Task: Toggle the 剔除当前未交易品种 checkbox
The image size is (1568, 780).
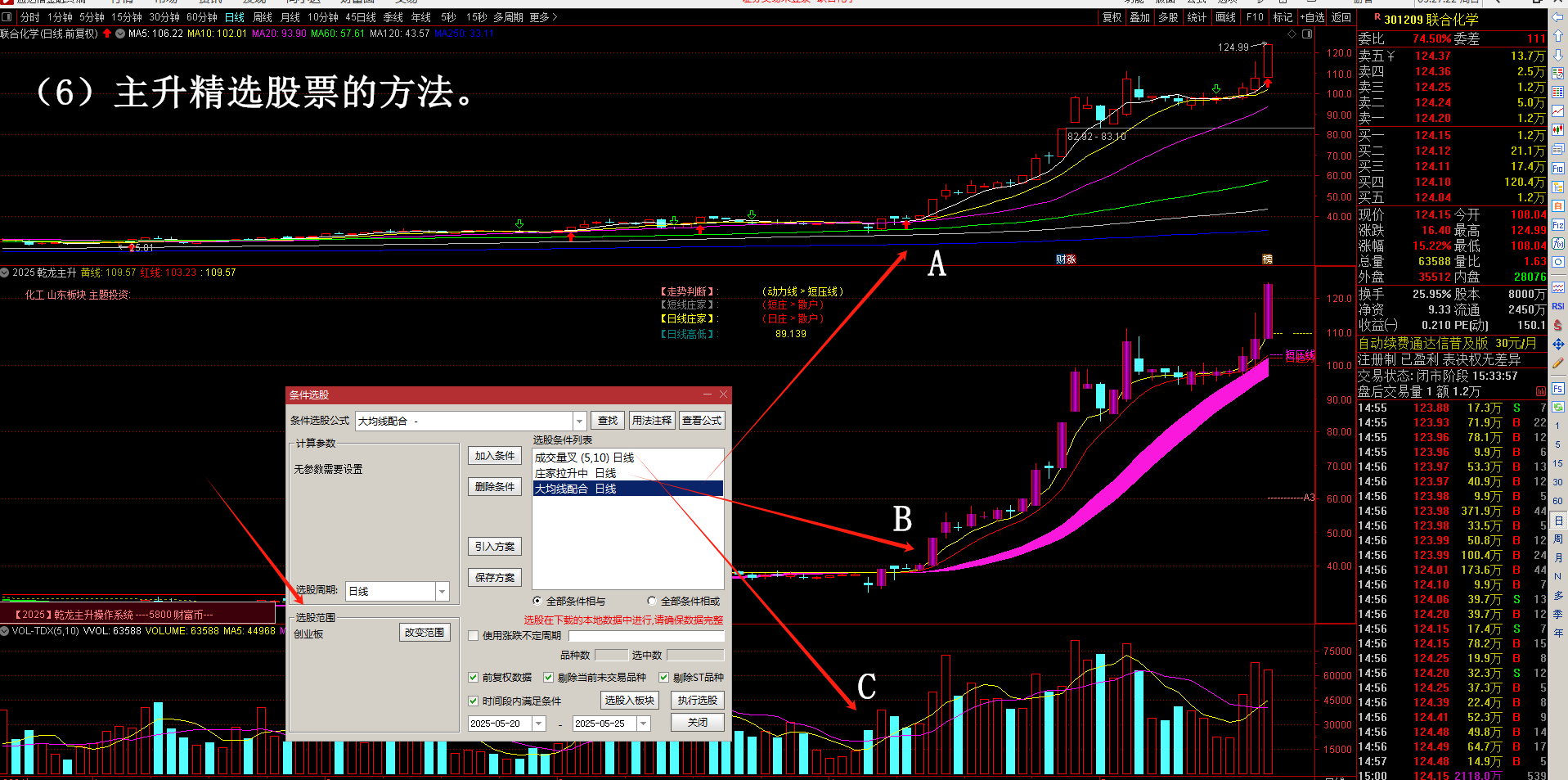Action: [x=549, y=677]
